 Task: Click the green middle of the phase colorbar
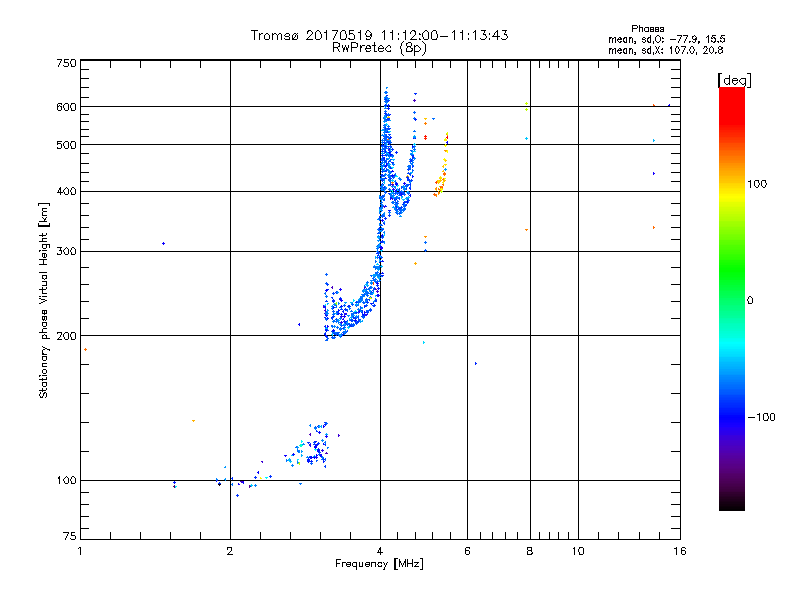[732, 270]
